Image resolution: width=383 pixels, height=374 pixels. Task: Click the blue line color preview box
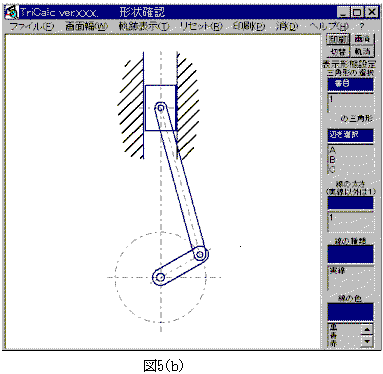pos(350,312)
